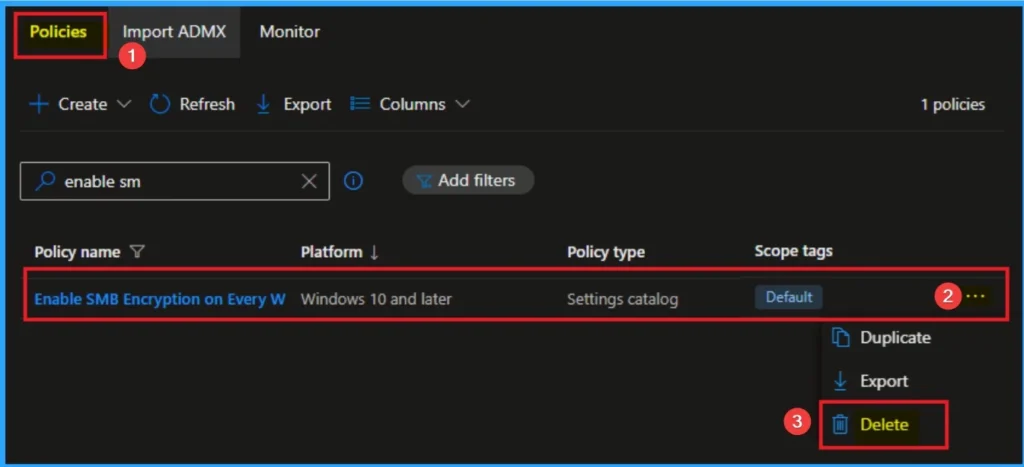The image size is (1024, 467).
Task: Switch to the Import ADMX tab
Action: click(x=174, y=32)
